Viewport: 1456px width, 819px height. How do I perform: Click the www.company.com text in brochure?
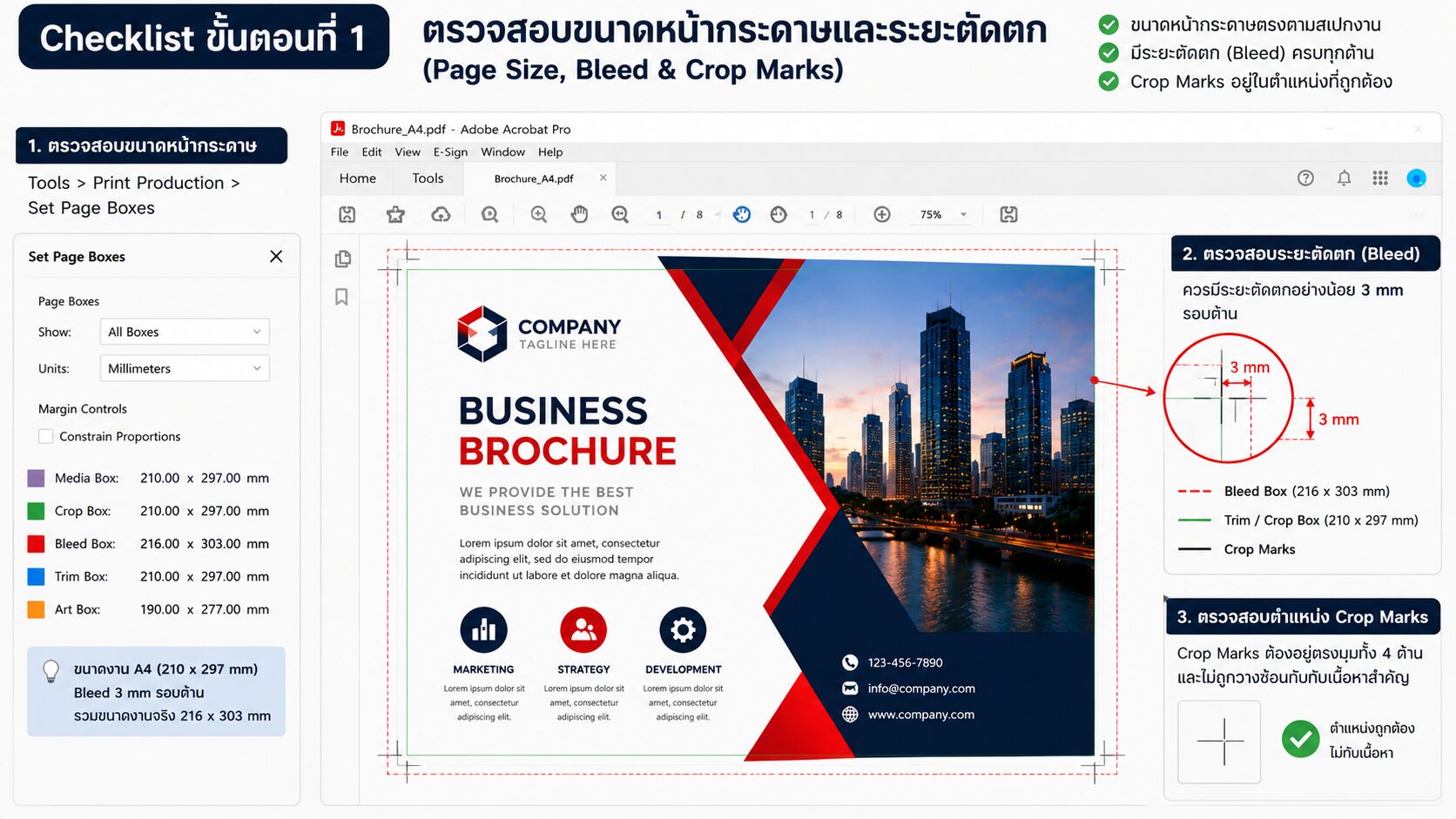pyautogui.click(x=921, y=715)
